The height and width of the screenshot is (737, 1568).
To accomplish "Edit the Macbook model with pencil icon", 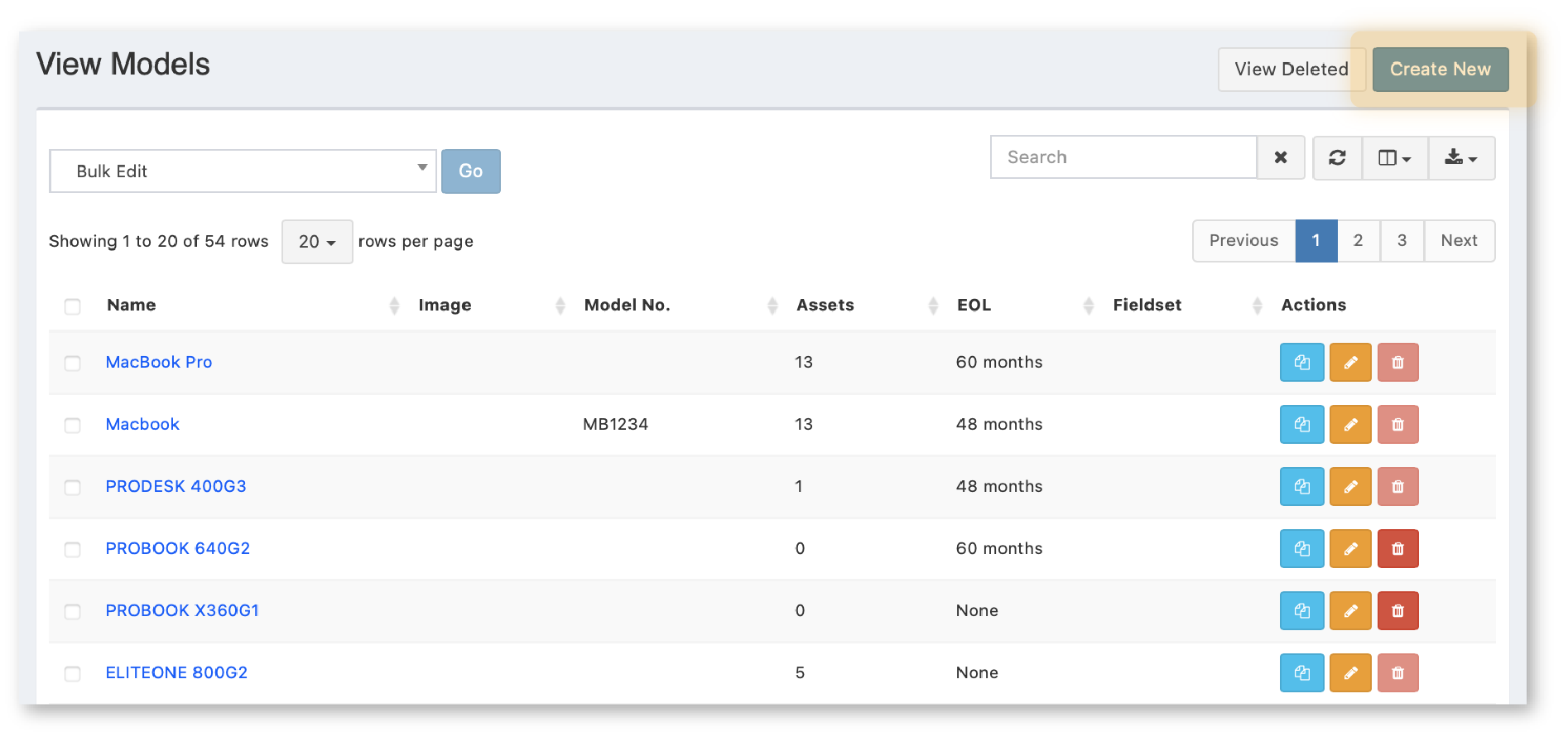I will click(1349, 425).
